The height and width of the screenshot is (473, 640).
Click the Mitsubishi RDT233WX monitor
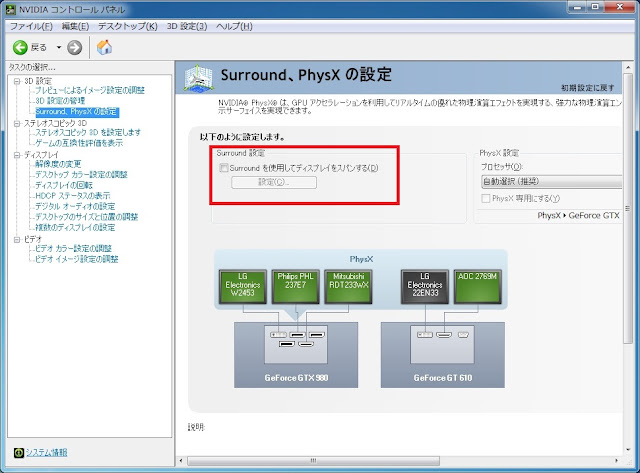click(x=348, y=286)
